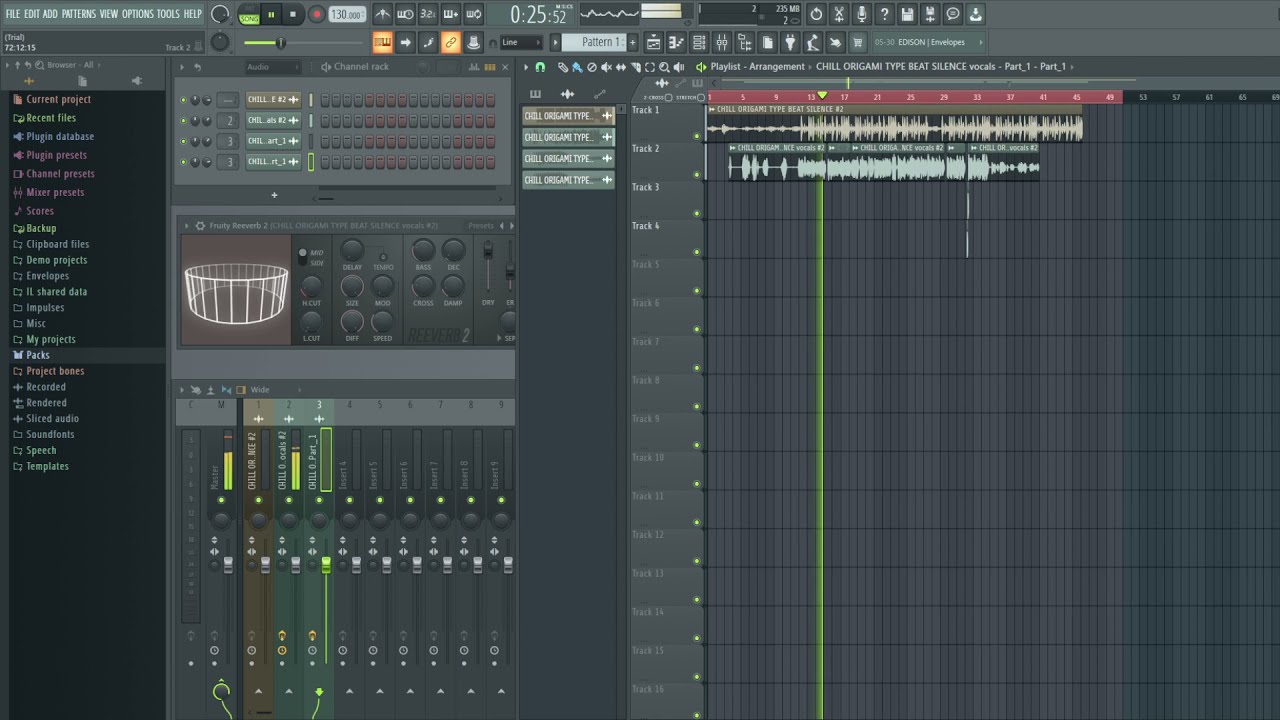1280x720 pixels.
Task: Open the Line snap dropdown
Action: (521, 42)
